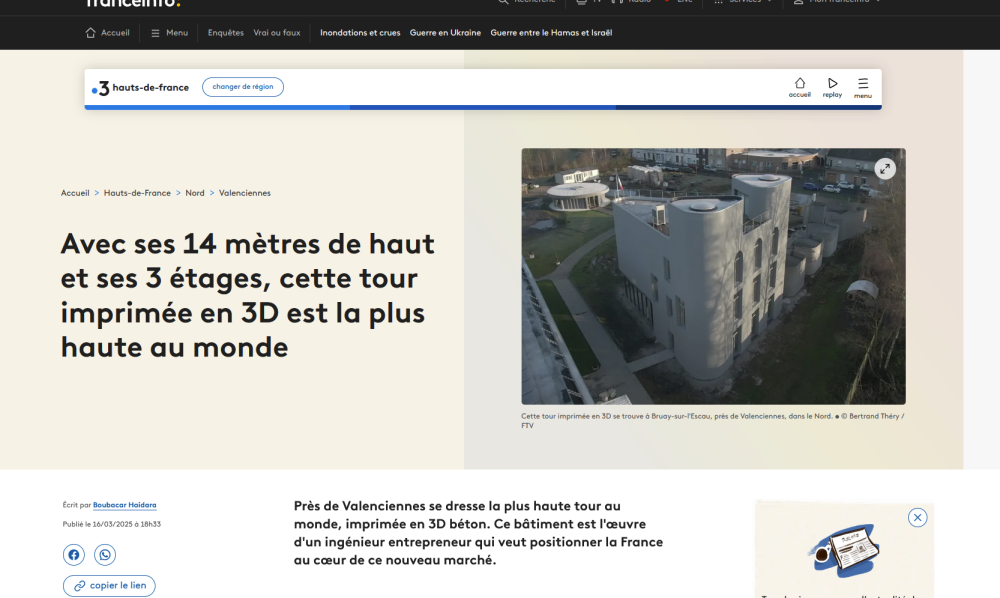Open Guerre entre le Hamas et Israël topic

[x=551, y=33]
